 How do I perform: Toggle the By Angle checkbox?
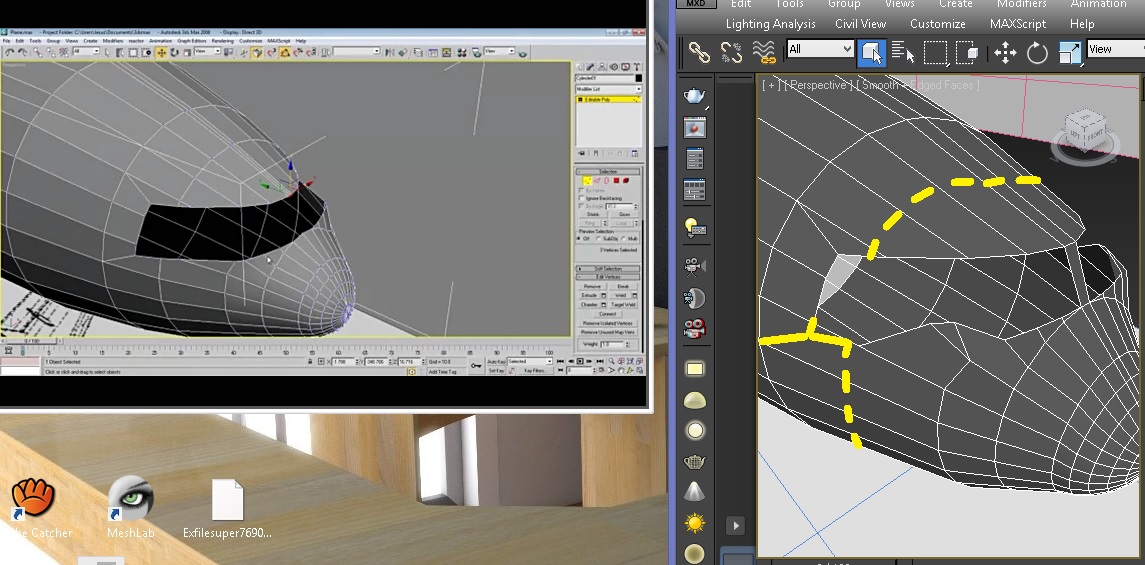(581, 207)
